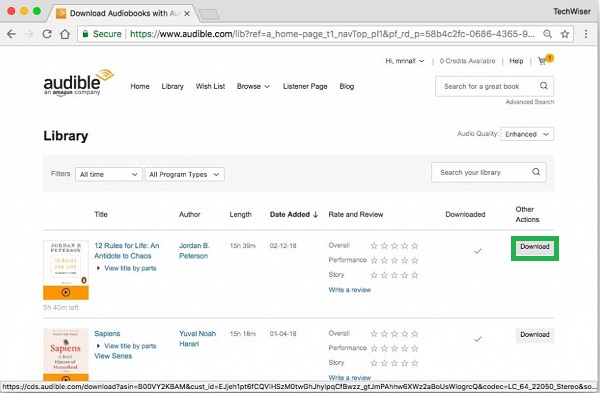Image resolution: width=600 pixels, height=393 pixels.
Task: Open Chrome three-dot menu
Action: click(586, 34)
